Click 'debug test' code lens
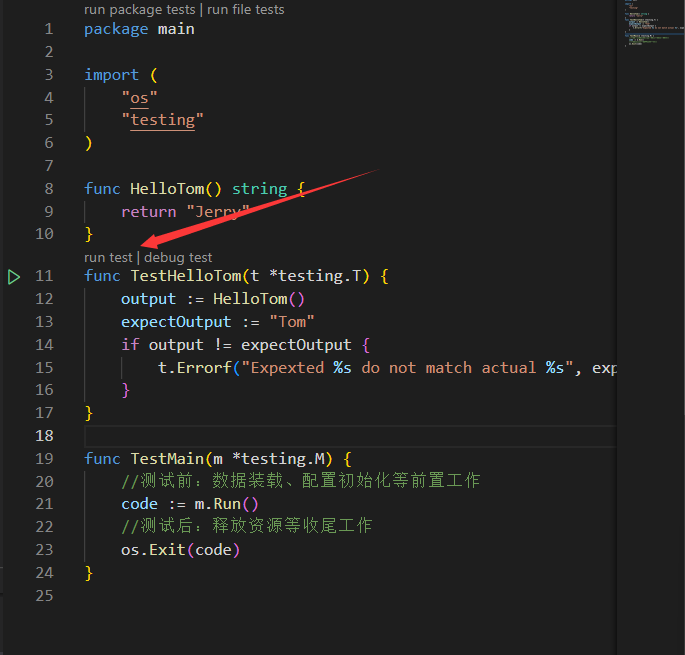The height and width of the screenshot is (655, 685). click(178, 257)
